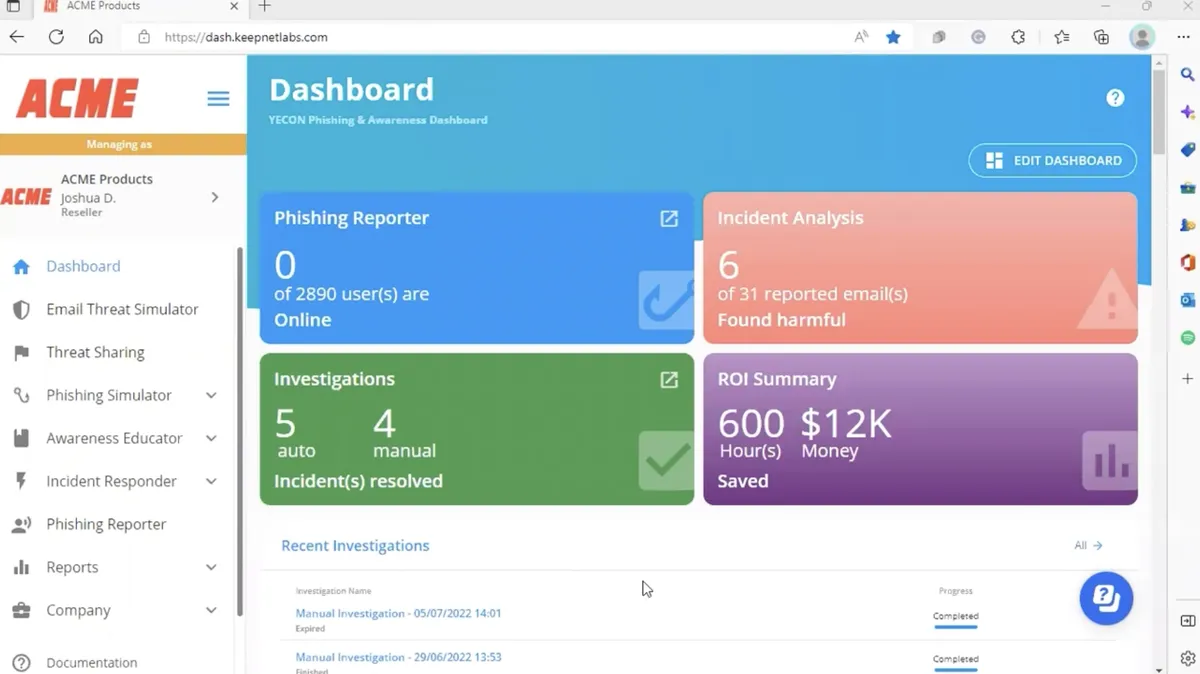Open Phishing Reporter card external link icon
The image size is (1200, 674).
pos(669,218)
